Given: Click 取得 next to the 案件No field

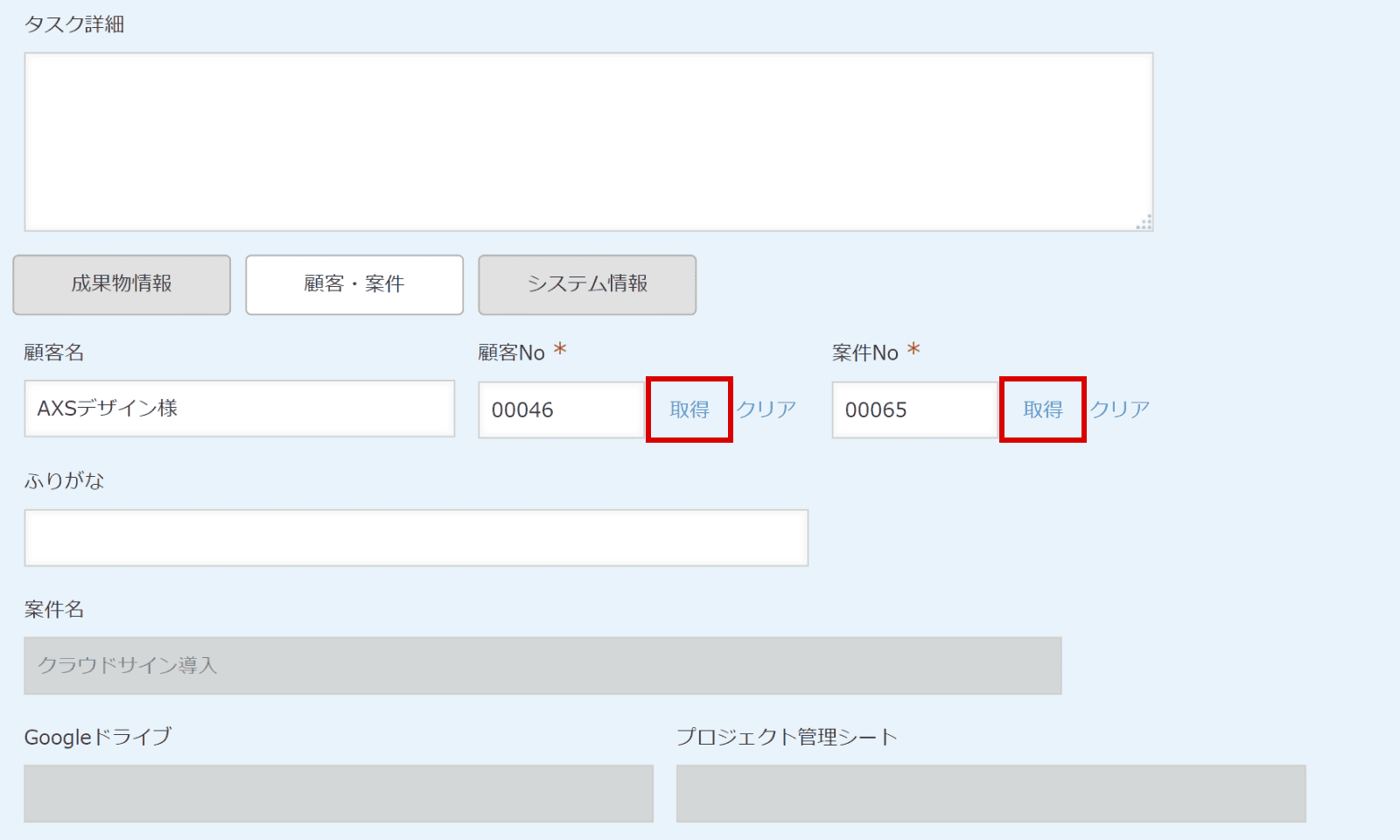Looking at the screenshot, I should click(x=1043, y=409).
